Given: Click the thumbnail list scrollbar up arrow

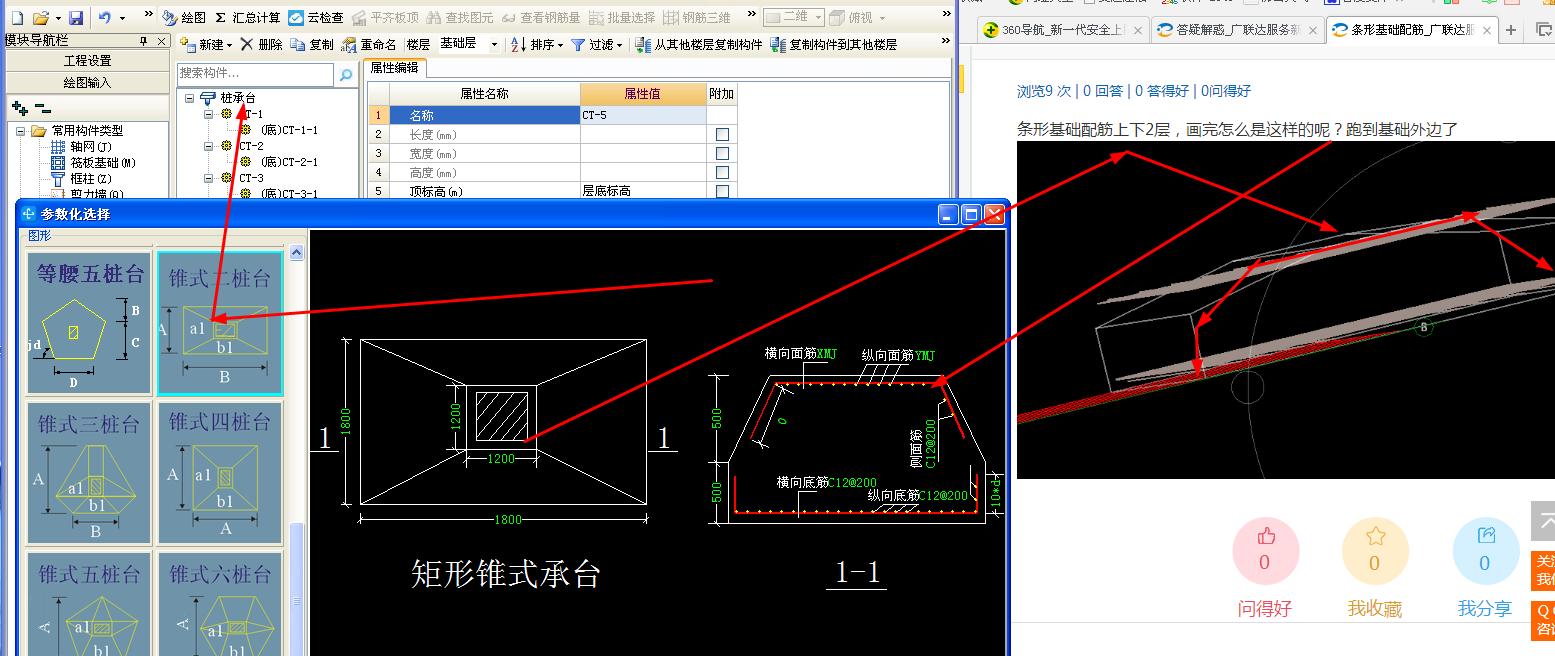Looking at the screenshot, I should tap(296, 253).
